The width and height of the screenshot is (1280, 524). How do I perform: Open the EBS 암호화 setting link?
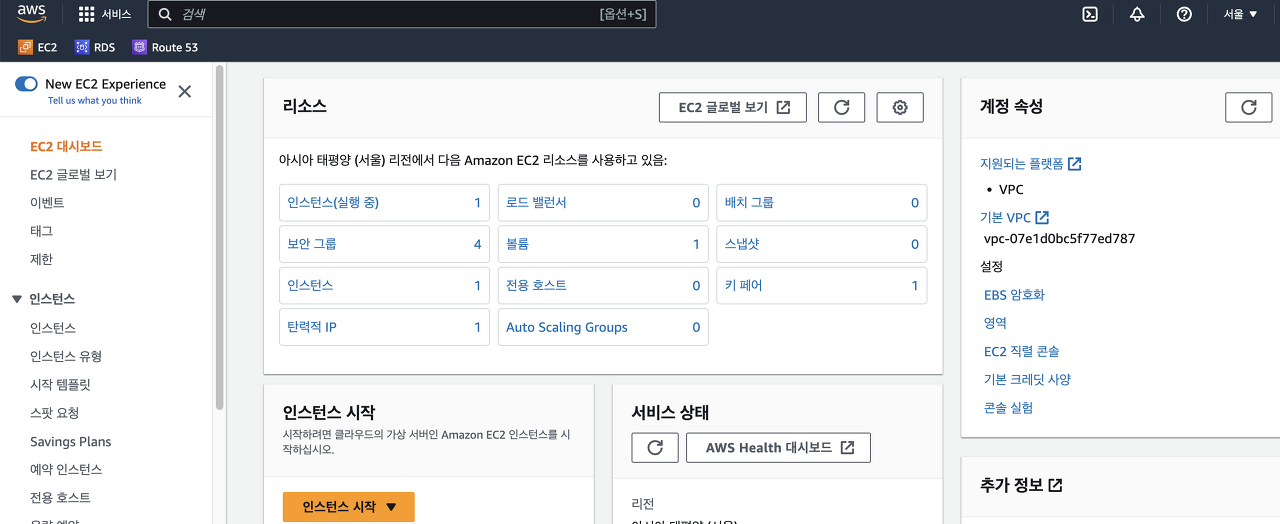[1014, 295]
